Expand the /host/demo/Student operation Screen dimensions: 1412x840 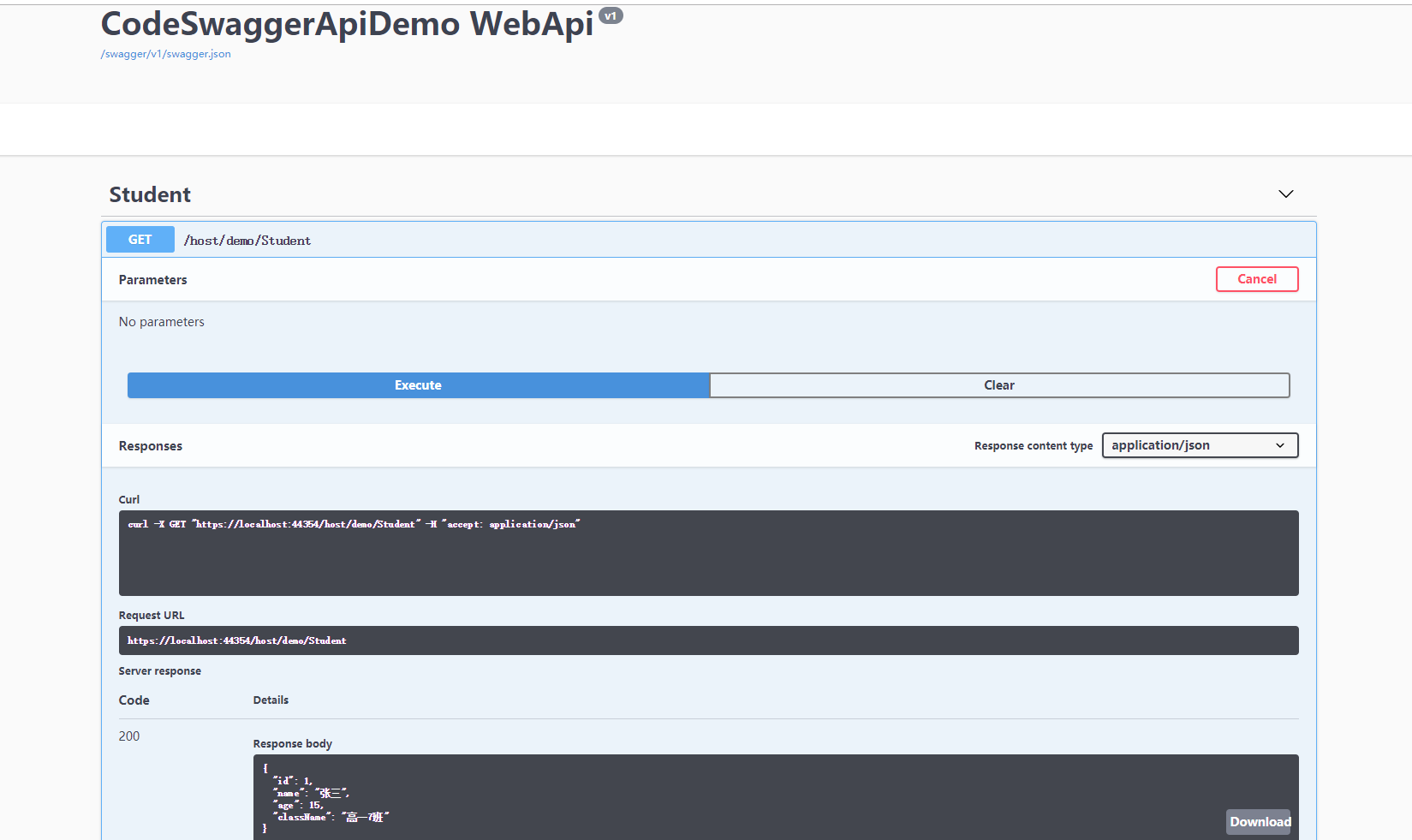pos(247,240)
